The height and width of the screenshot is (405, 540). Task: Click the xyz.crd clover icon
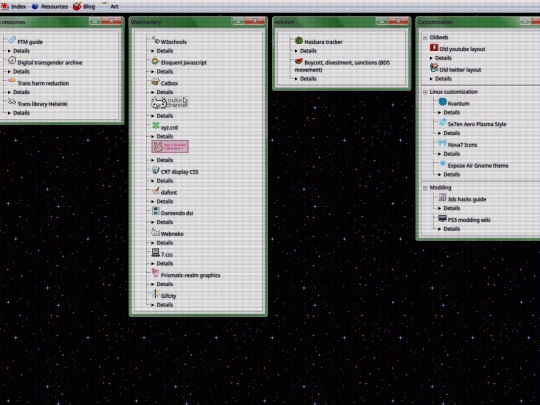tap(156, 126)
